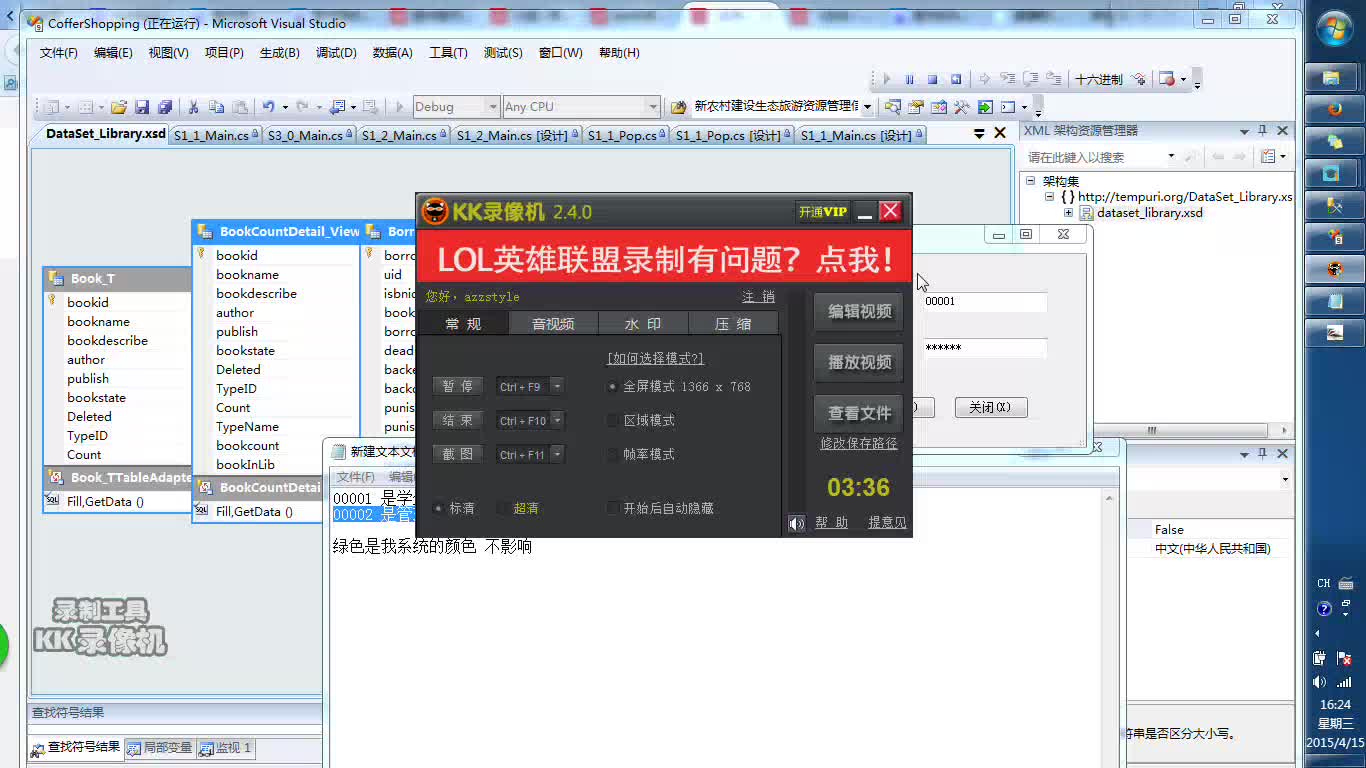This screenshot has height=768, width=1366.
Task: Click the Open File toolbar icon
Action: click(118, 107)
